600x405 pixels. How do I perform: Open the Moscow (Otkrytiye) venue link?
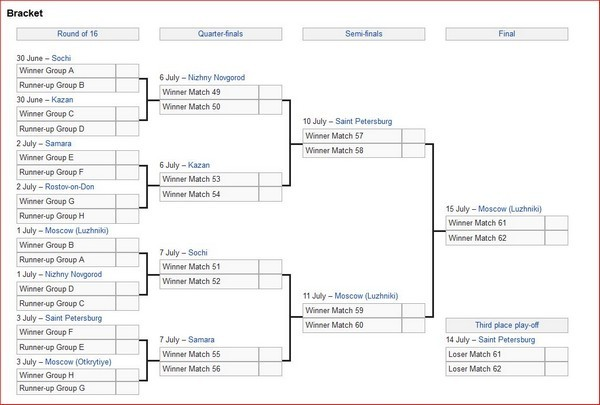click(78, 362)
